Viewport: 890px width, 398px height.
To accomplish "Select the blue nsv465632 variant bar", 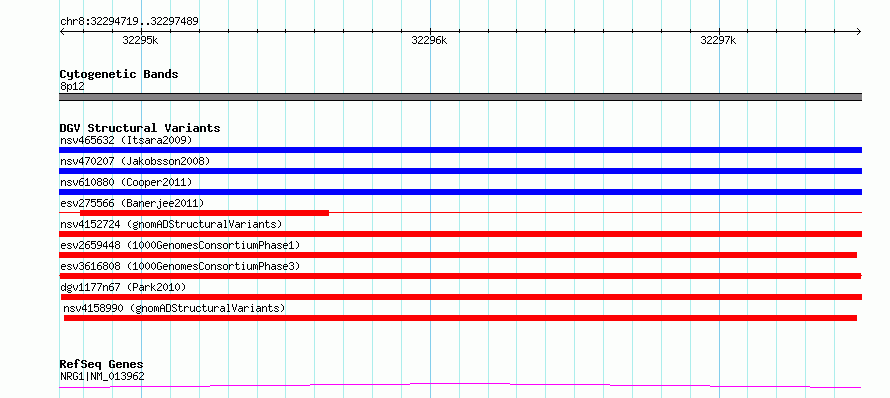I will click(x=460, y=150).
